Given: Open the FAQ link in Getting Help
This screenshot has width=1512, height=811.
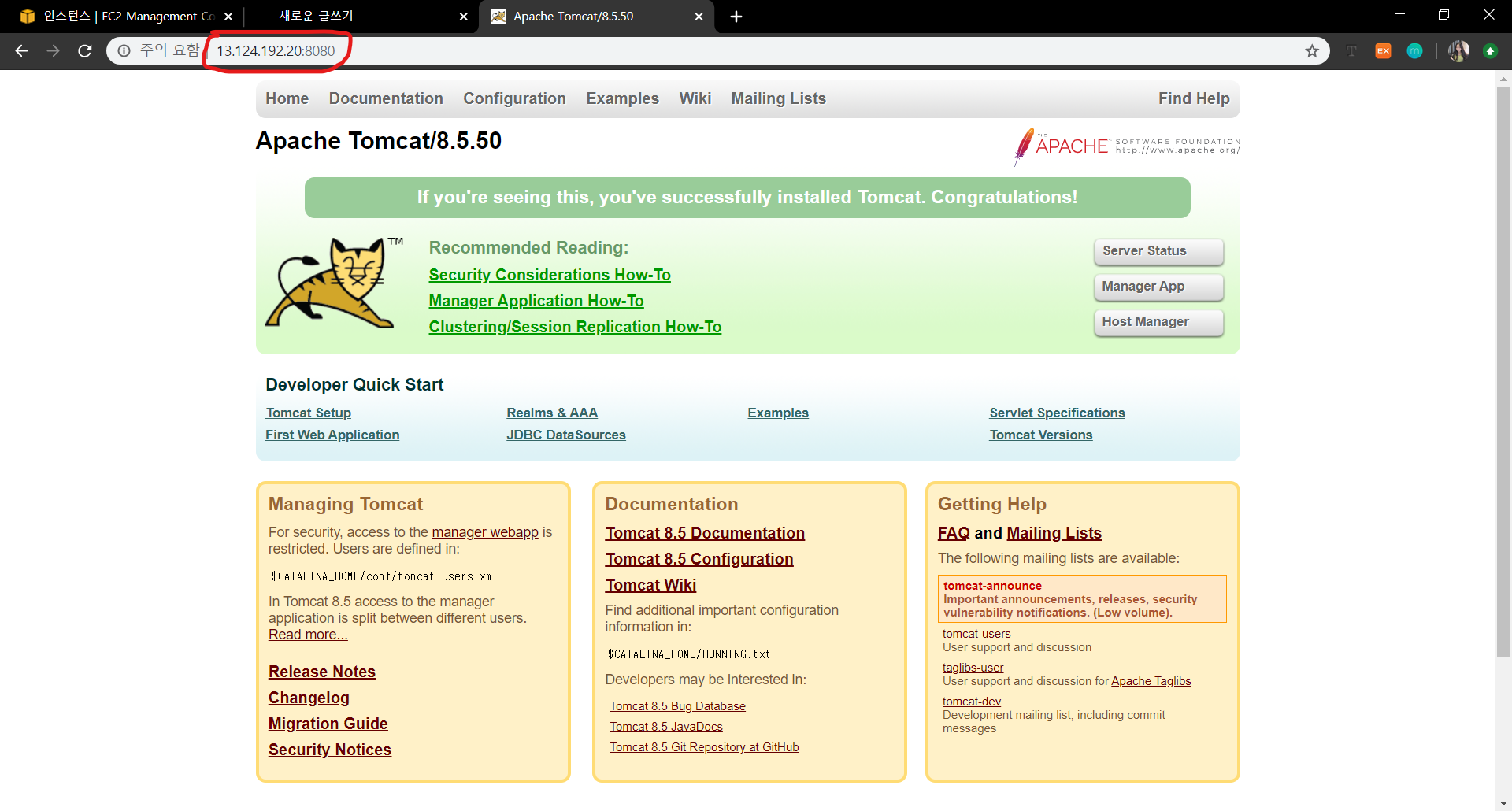Looking at the screenshot, I should [x=954, y=533].
